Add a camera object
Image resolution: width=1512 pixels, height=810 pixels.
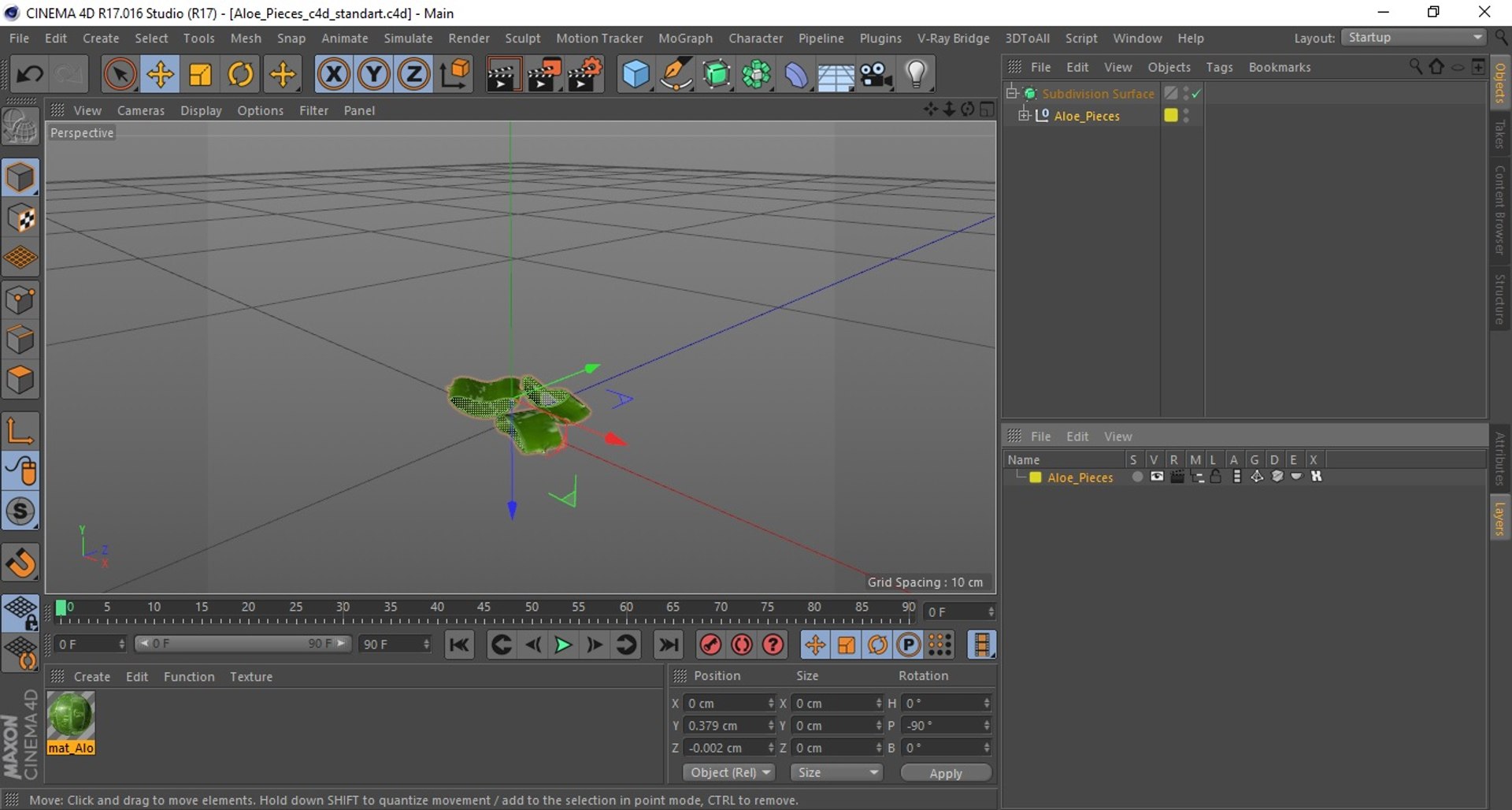[x=876, y=75]
